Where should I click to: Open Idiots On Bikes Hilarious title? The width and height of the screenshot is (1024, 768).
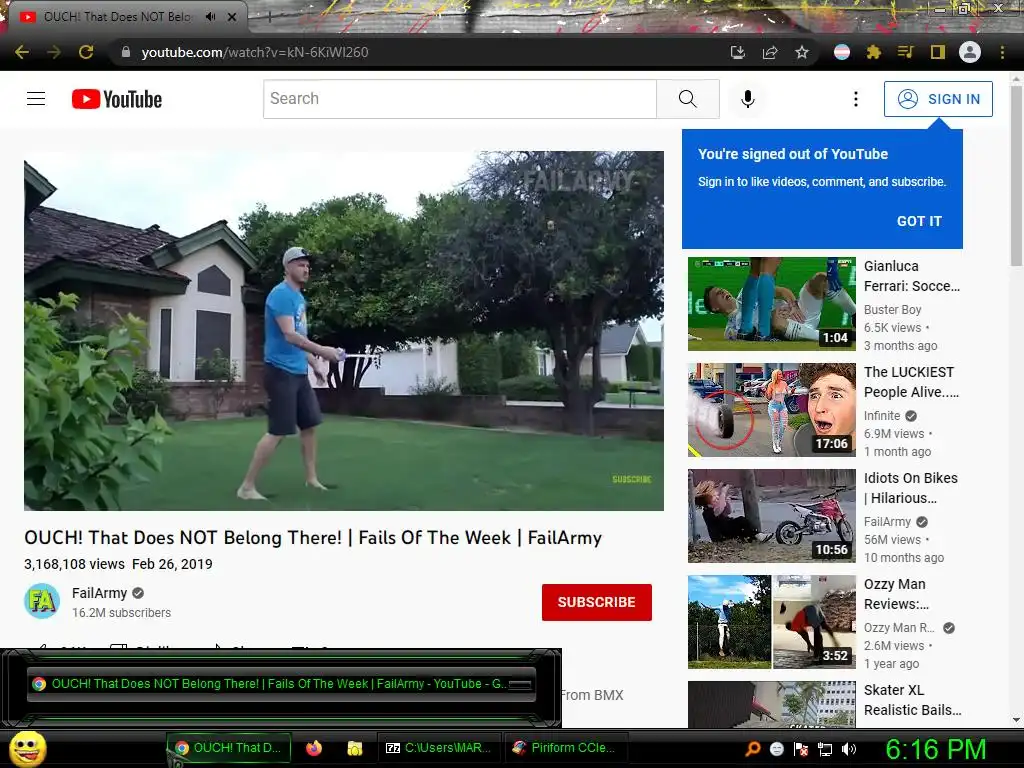pos(910,488)
